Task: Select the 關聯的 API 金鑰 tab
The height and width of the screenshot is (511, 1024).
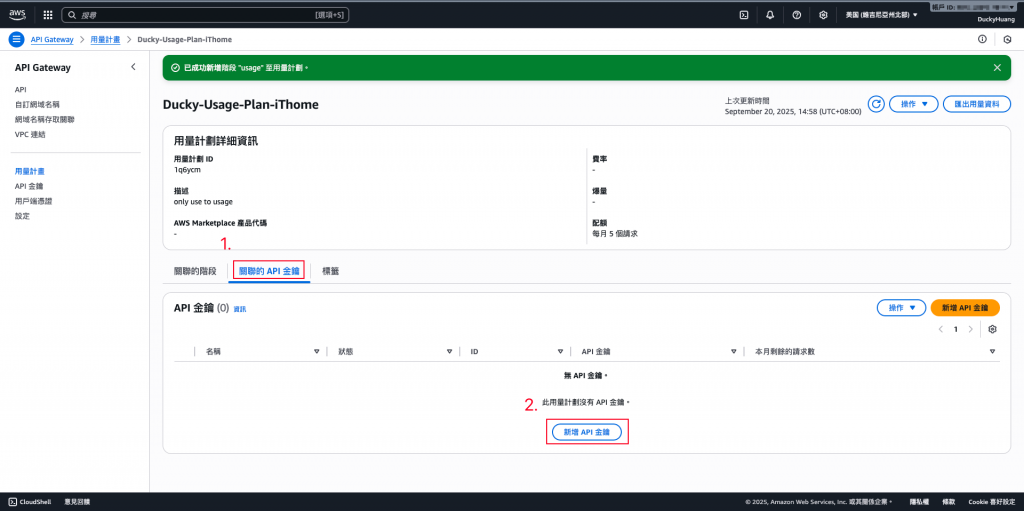Action: point(269,271)
